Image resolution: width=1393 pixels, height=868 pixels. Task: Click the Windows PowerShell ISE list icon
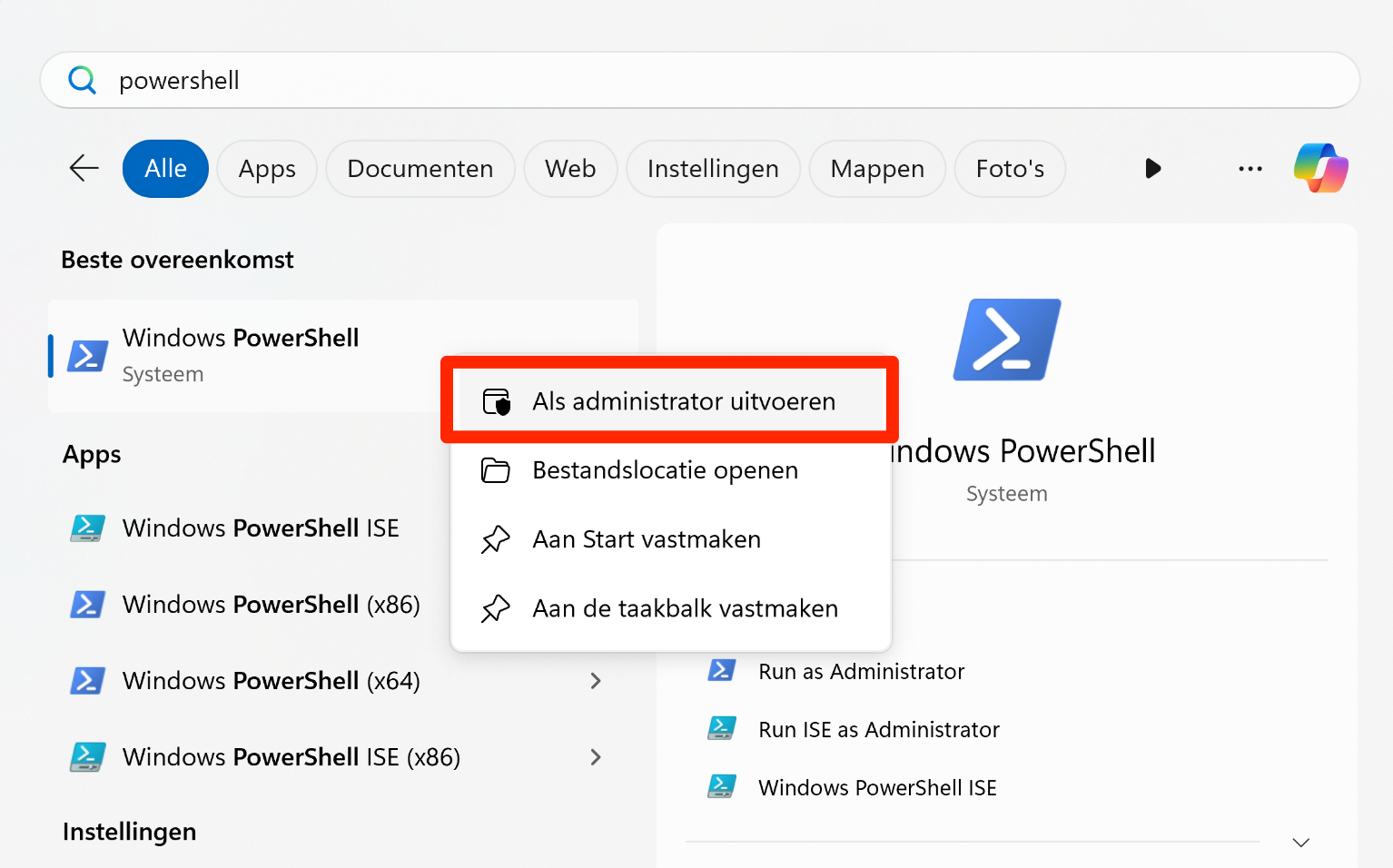click(87, 528)
